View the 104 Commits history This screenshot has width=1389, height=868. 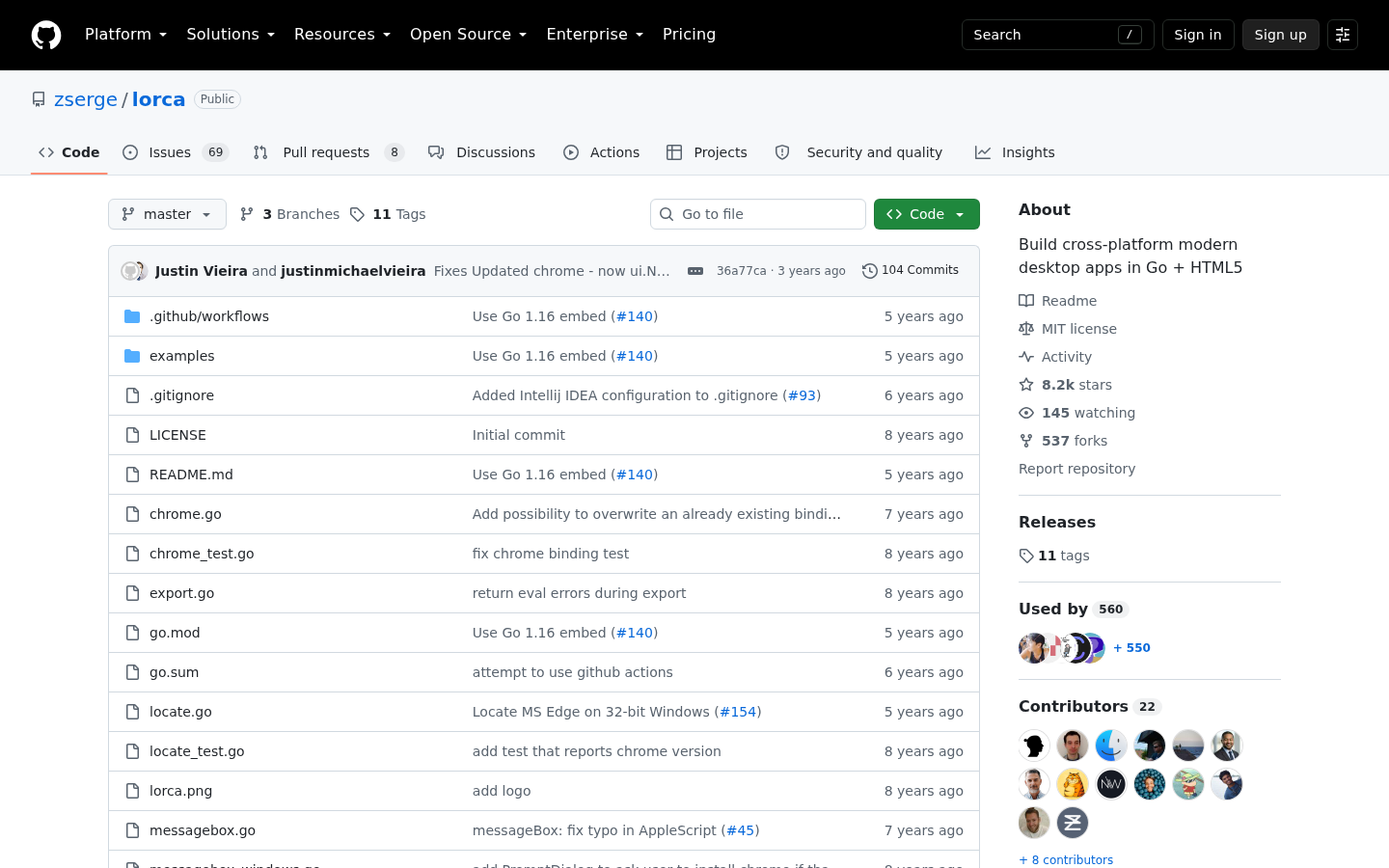pos(911,271)
